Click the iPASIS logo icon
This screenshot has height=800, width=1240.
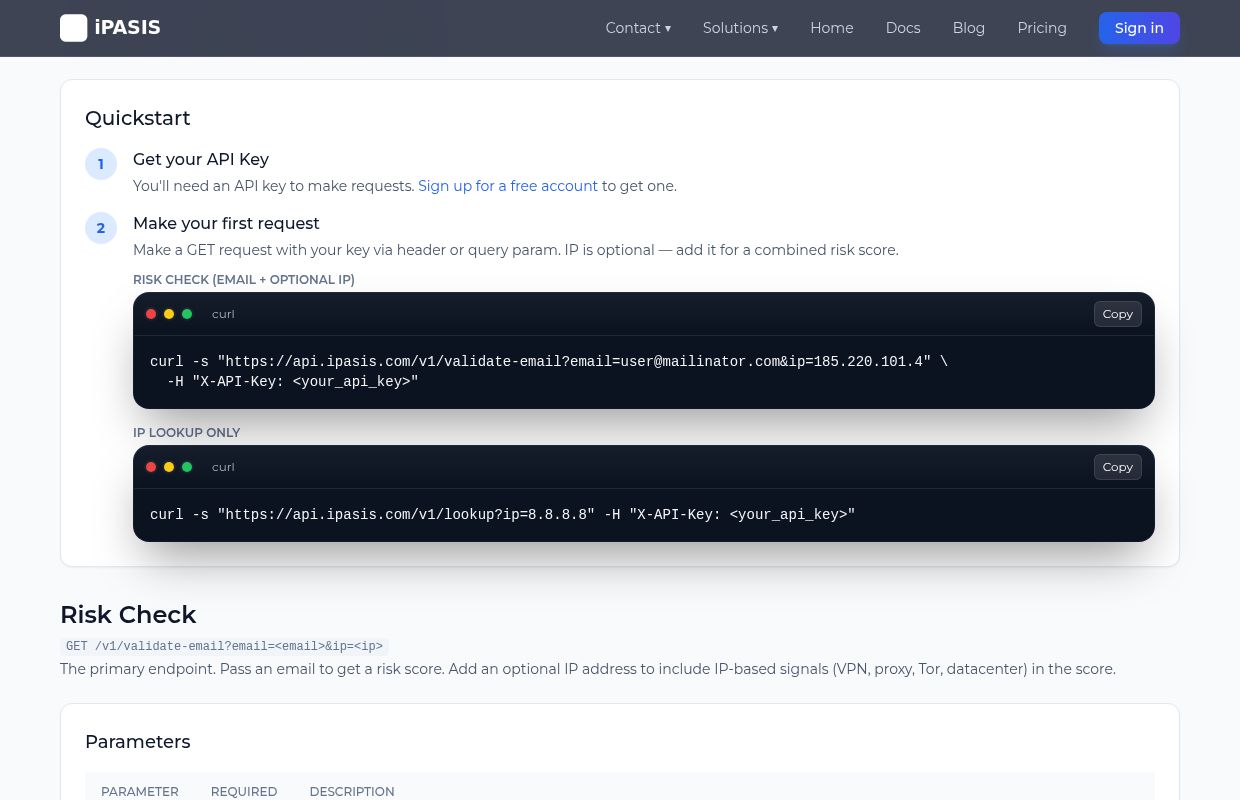coord(73,28)
